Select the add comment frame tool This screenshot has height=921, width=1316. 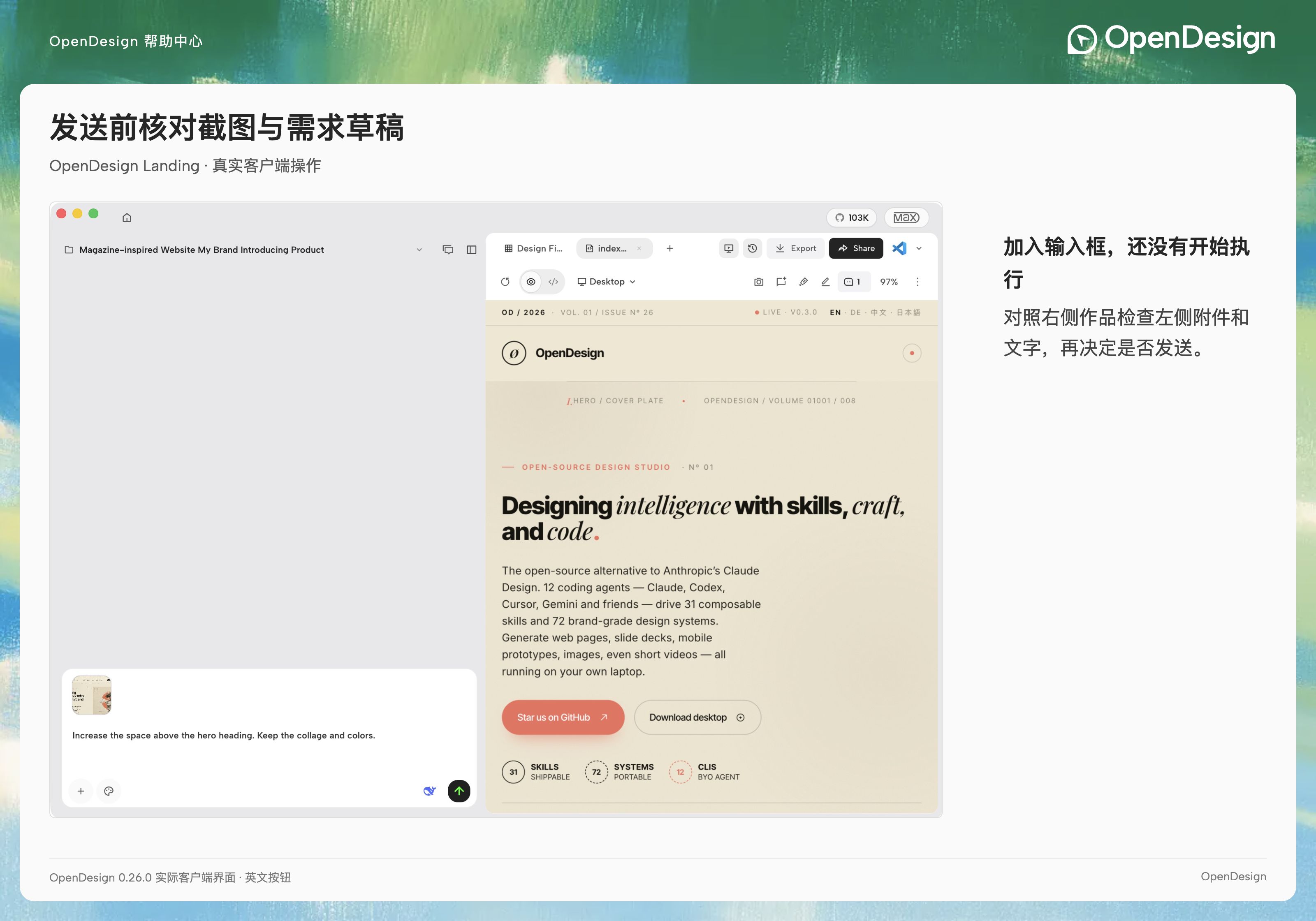click(x=781, y=281)
